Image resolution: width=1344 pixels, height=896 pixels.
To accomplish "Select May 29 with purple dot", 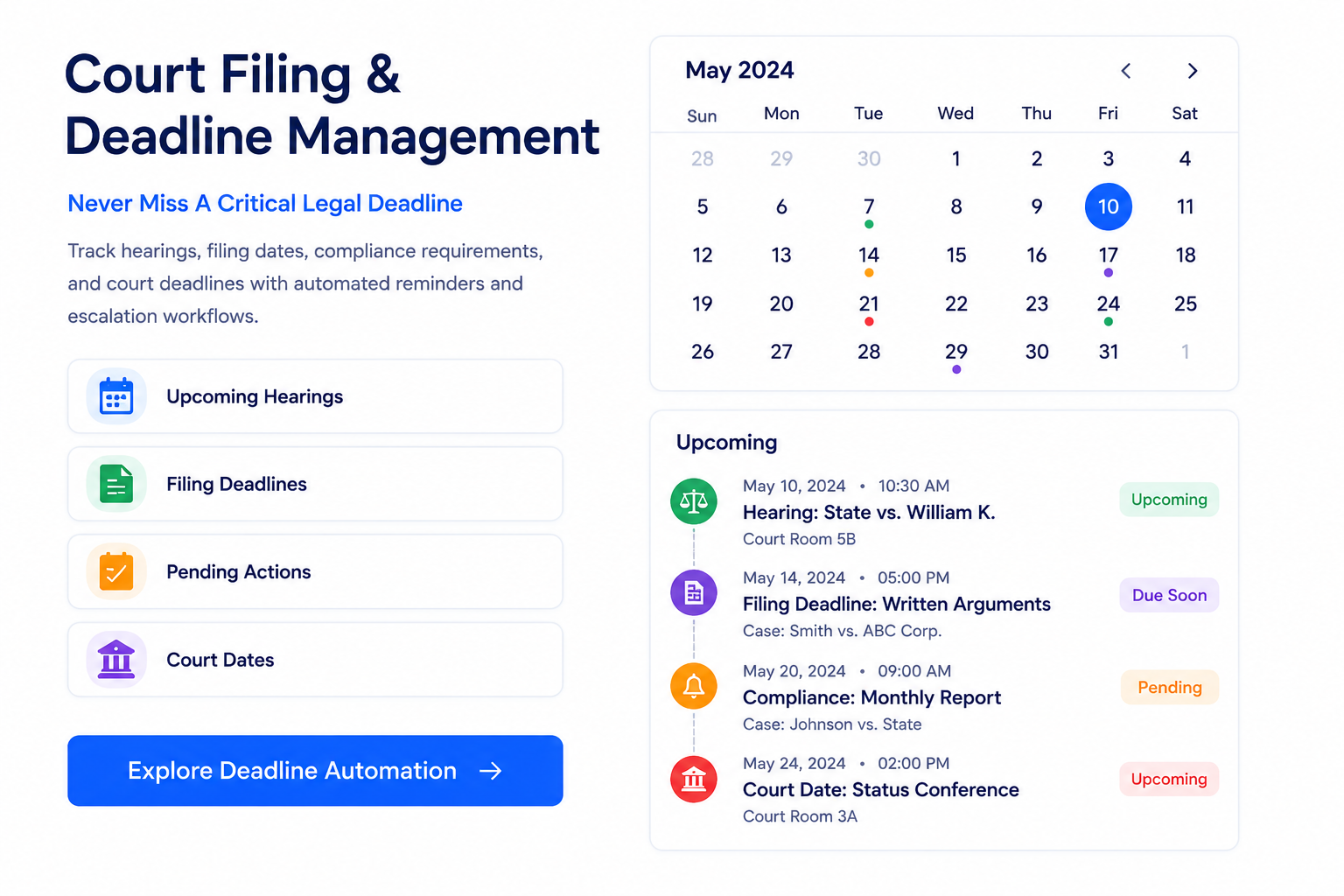I will [956, 352].
